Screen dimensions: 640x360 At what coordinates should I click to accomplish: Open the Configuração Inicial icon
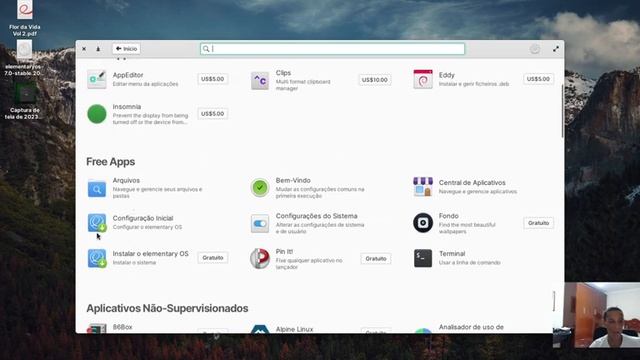(97, 223)
